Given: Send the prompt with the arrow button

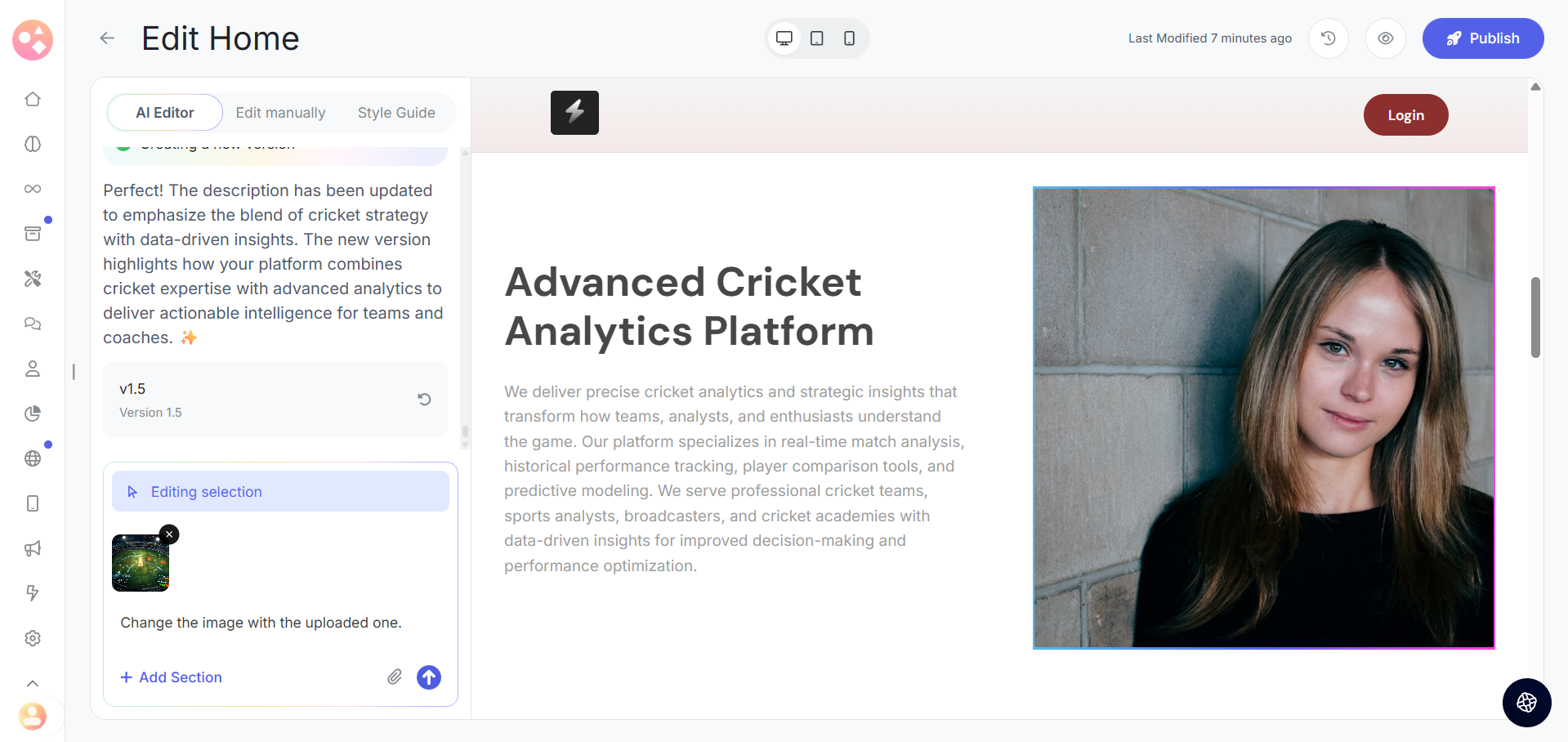Looking at the screenshot, I should click(x=429, y=677).
